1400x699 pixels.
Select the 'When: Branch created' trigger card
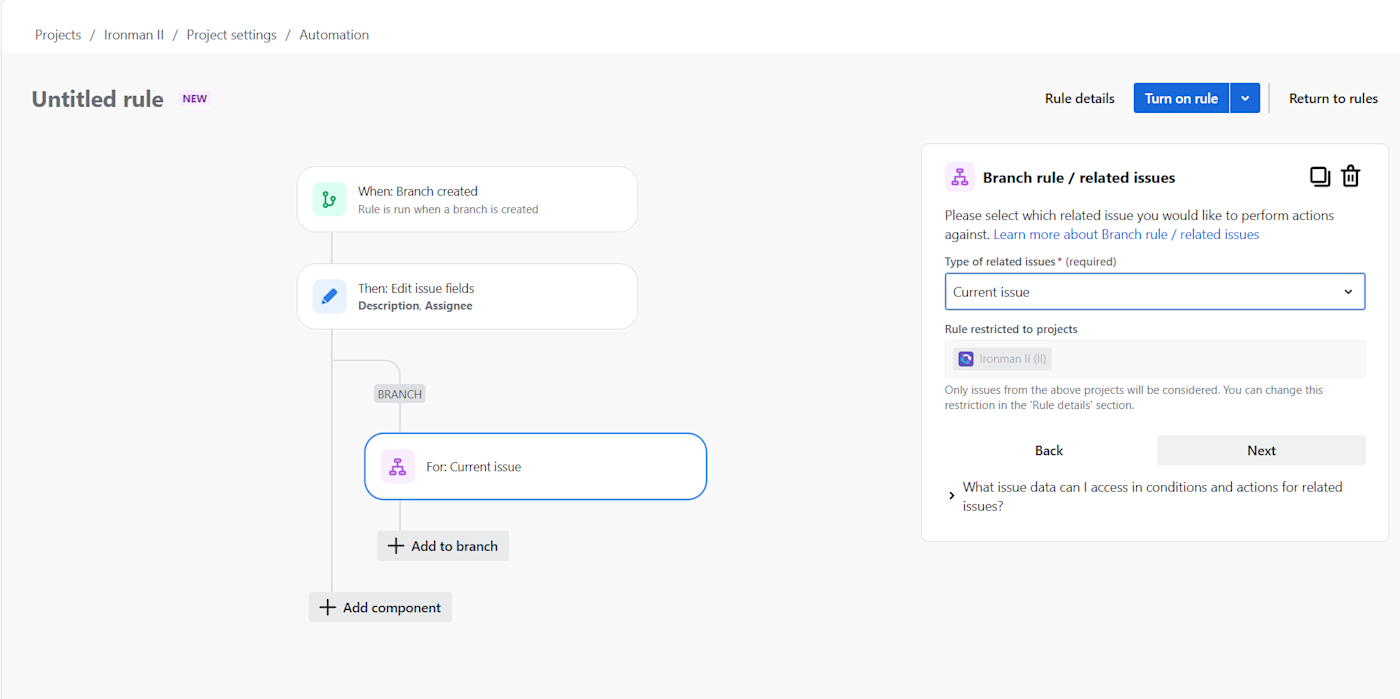[x=467, y=199]
